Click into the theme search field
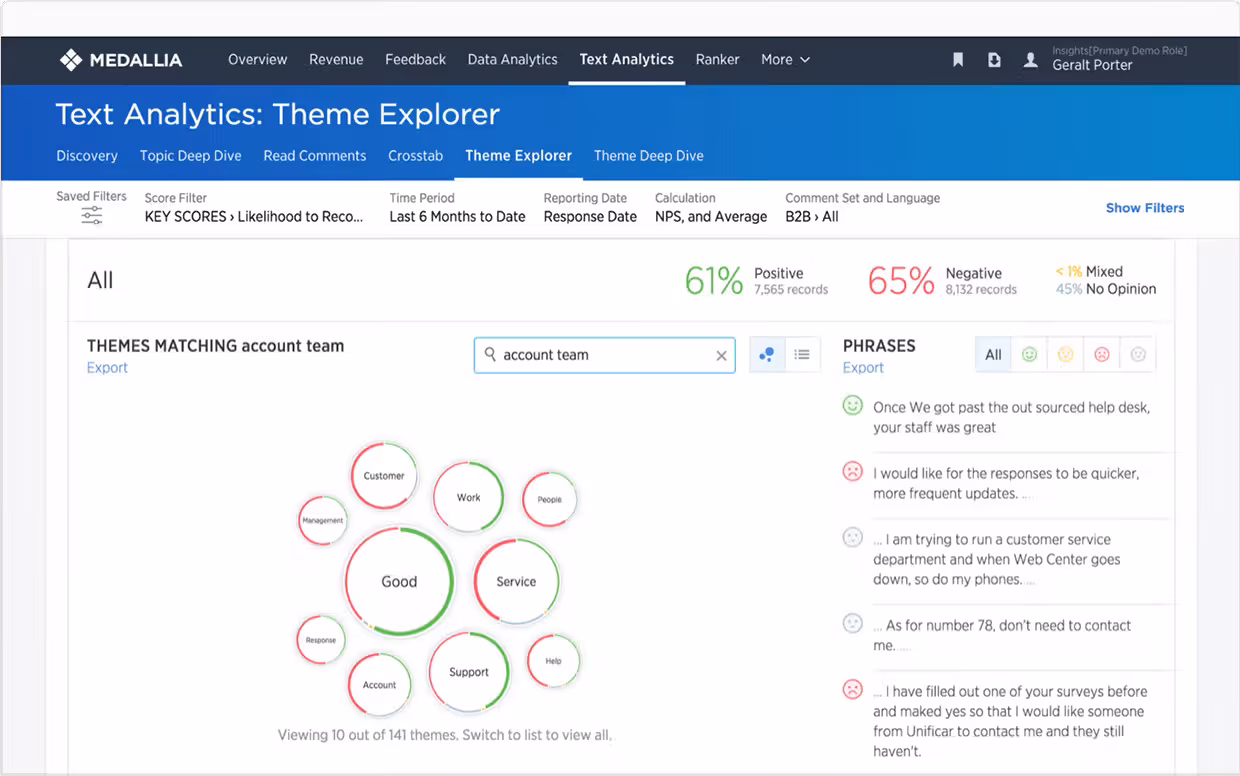This screenshot has height=776, width=1240. [x=604, y=355]
